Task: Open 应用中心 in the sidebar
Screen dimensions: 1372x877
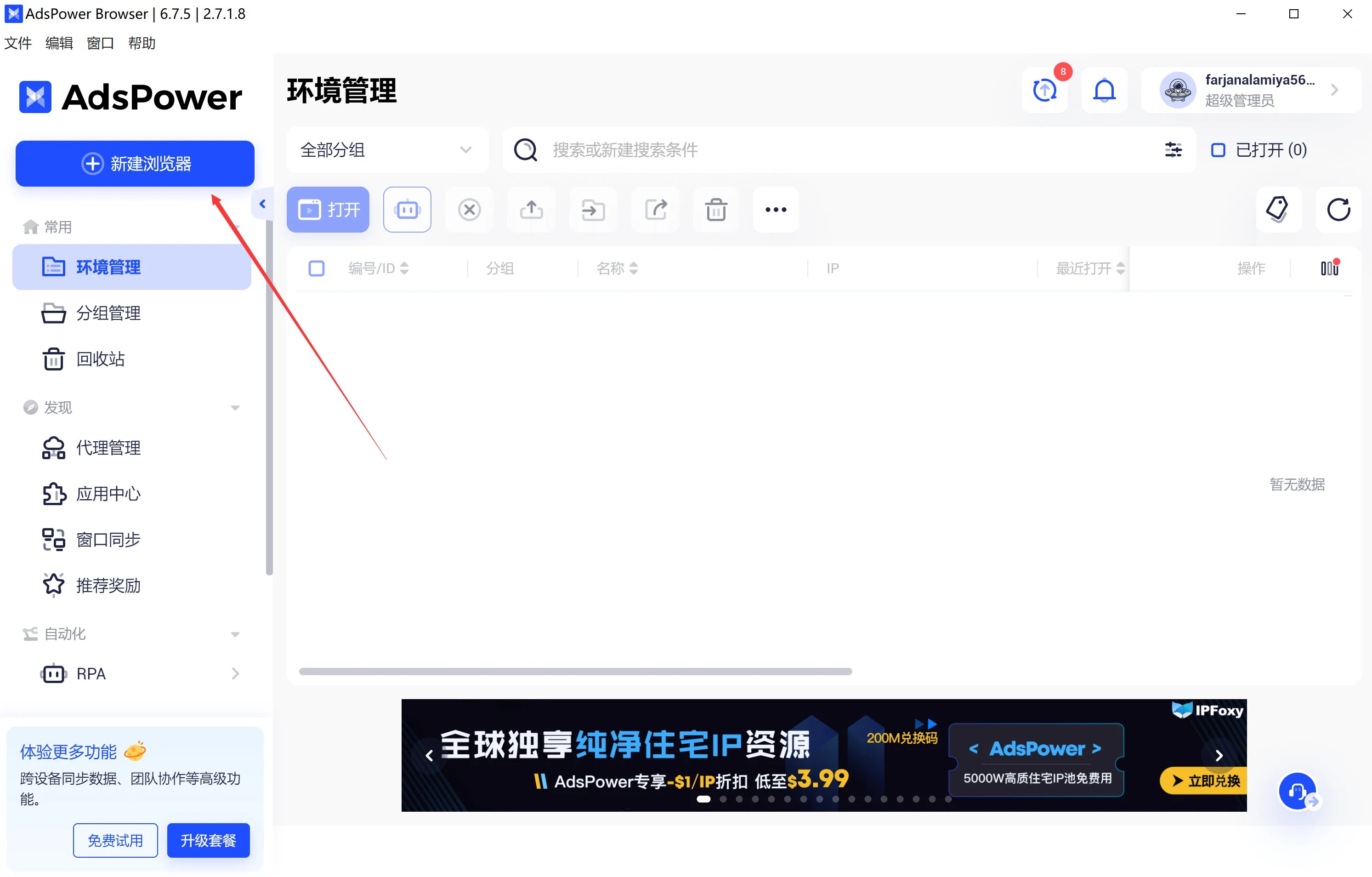Action: (x=131, y=494)
